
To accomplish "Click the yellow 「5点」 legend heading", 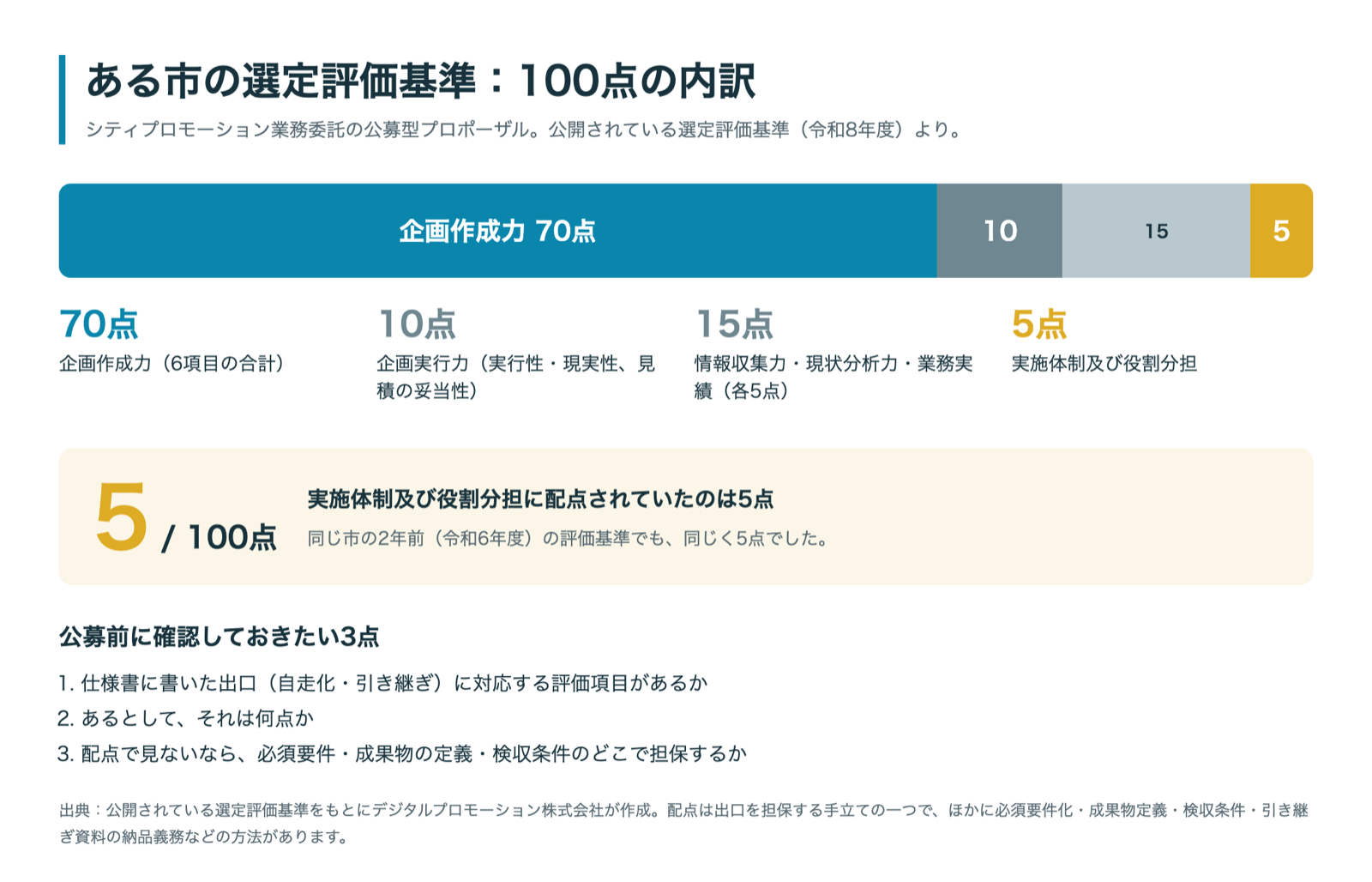I will [x=1039, y=324].
